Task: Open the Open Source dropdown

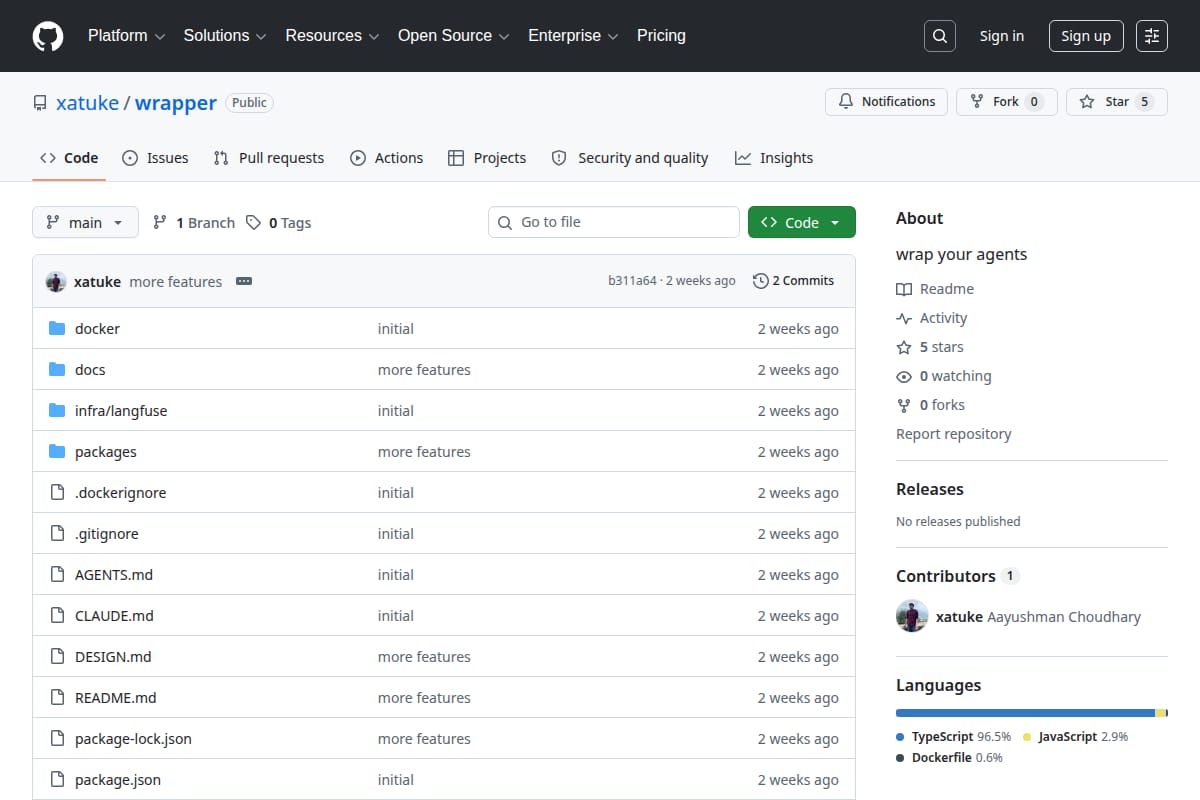Action: click(454, 36)
